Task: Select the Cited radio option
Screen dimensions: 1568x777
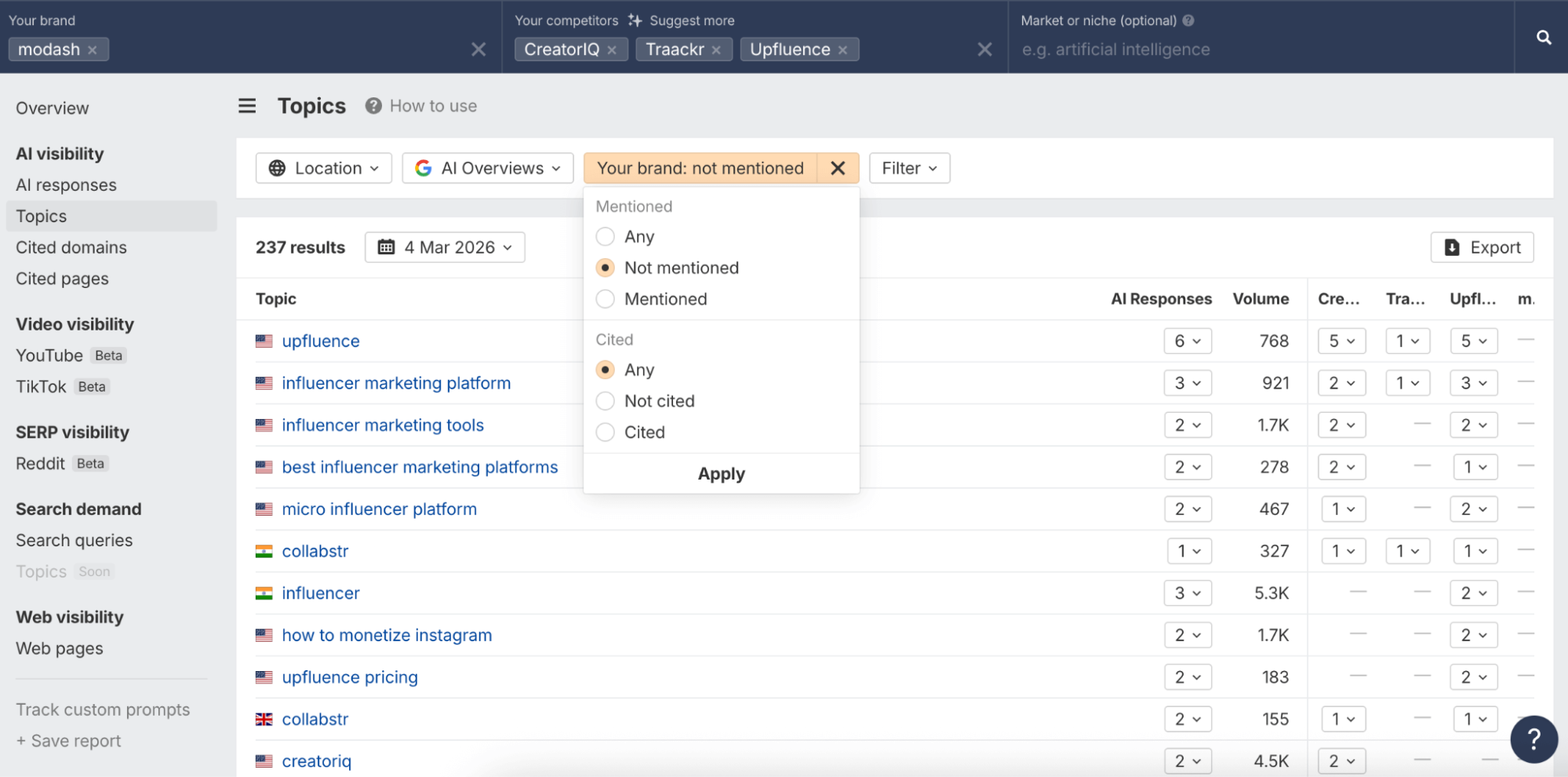Action: pos(606,432)
